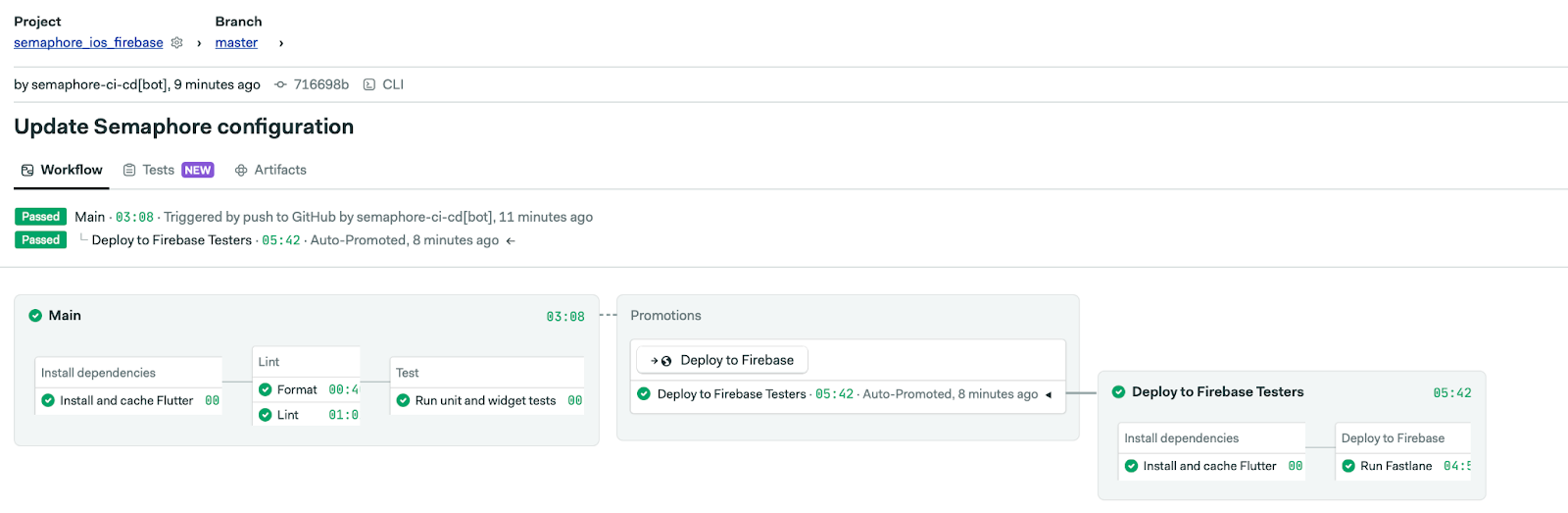
Task: Click the chevron after master branch
Action: coord(281,43)
